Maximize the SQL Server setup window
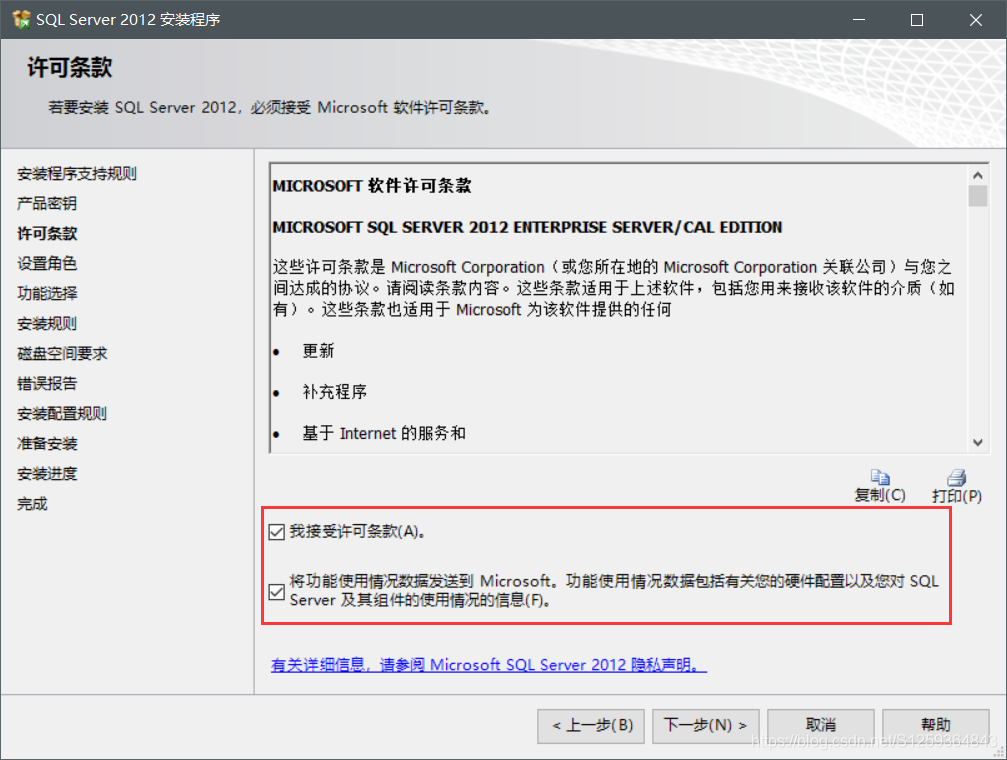The width and height of the screenshot is (1007, 760). point(917,19)
